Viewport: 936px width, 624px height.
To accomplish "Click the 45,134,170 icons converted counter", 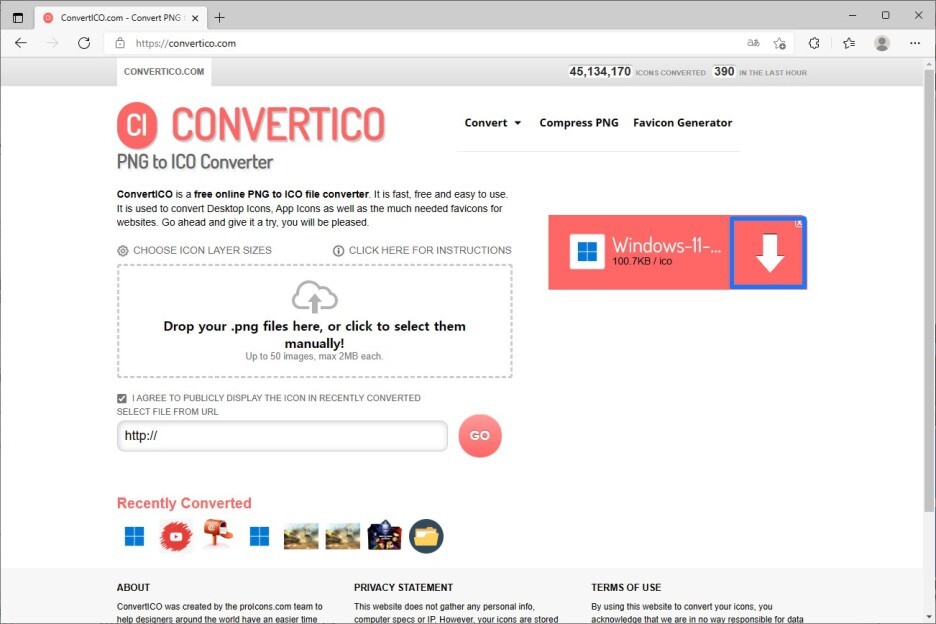I will click(x=600, y=72).
